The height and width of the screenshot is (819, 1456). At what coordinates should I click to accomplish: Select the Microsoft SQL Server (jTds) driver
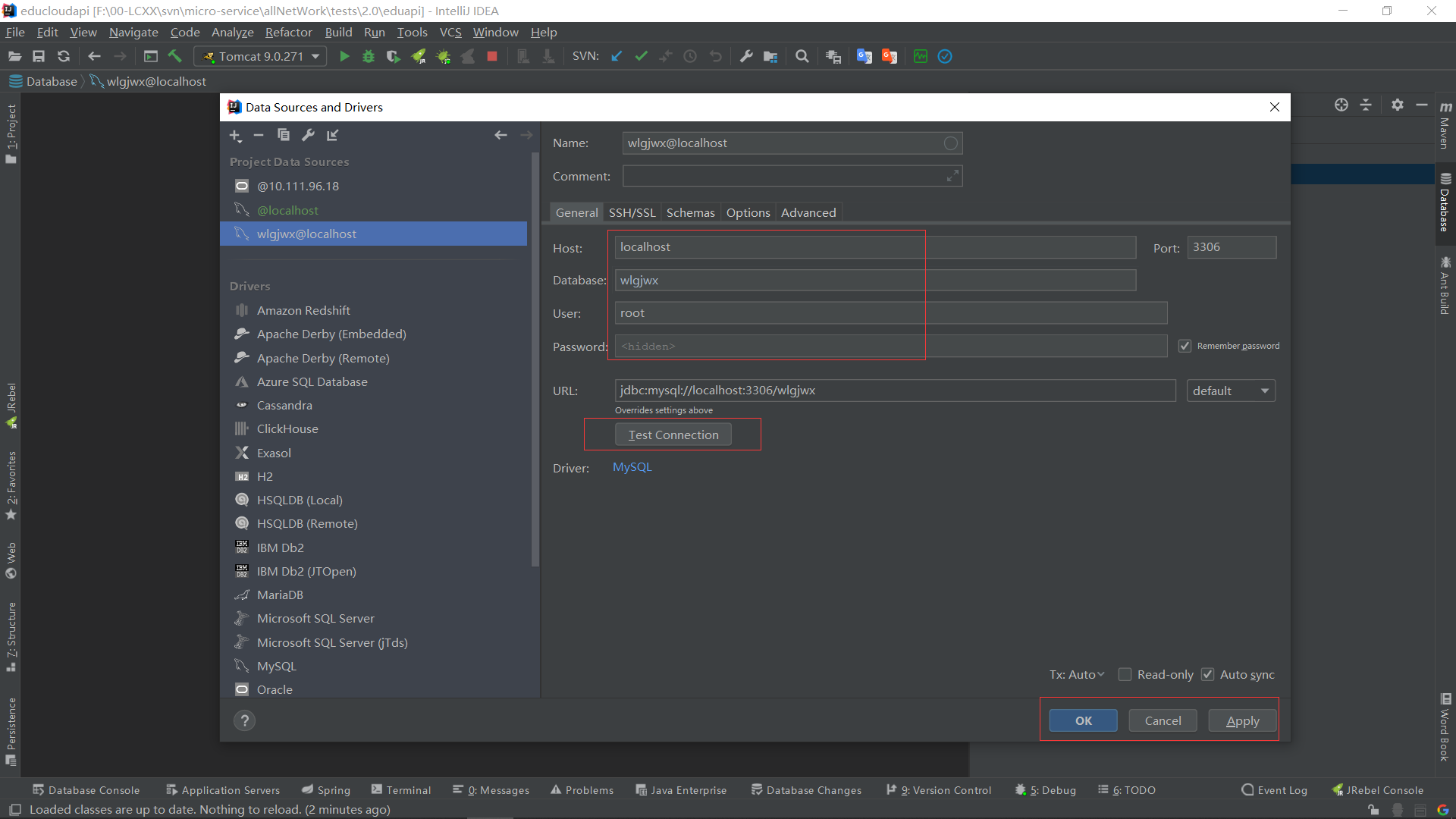(331, 642)
